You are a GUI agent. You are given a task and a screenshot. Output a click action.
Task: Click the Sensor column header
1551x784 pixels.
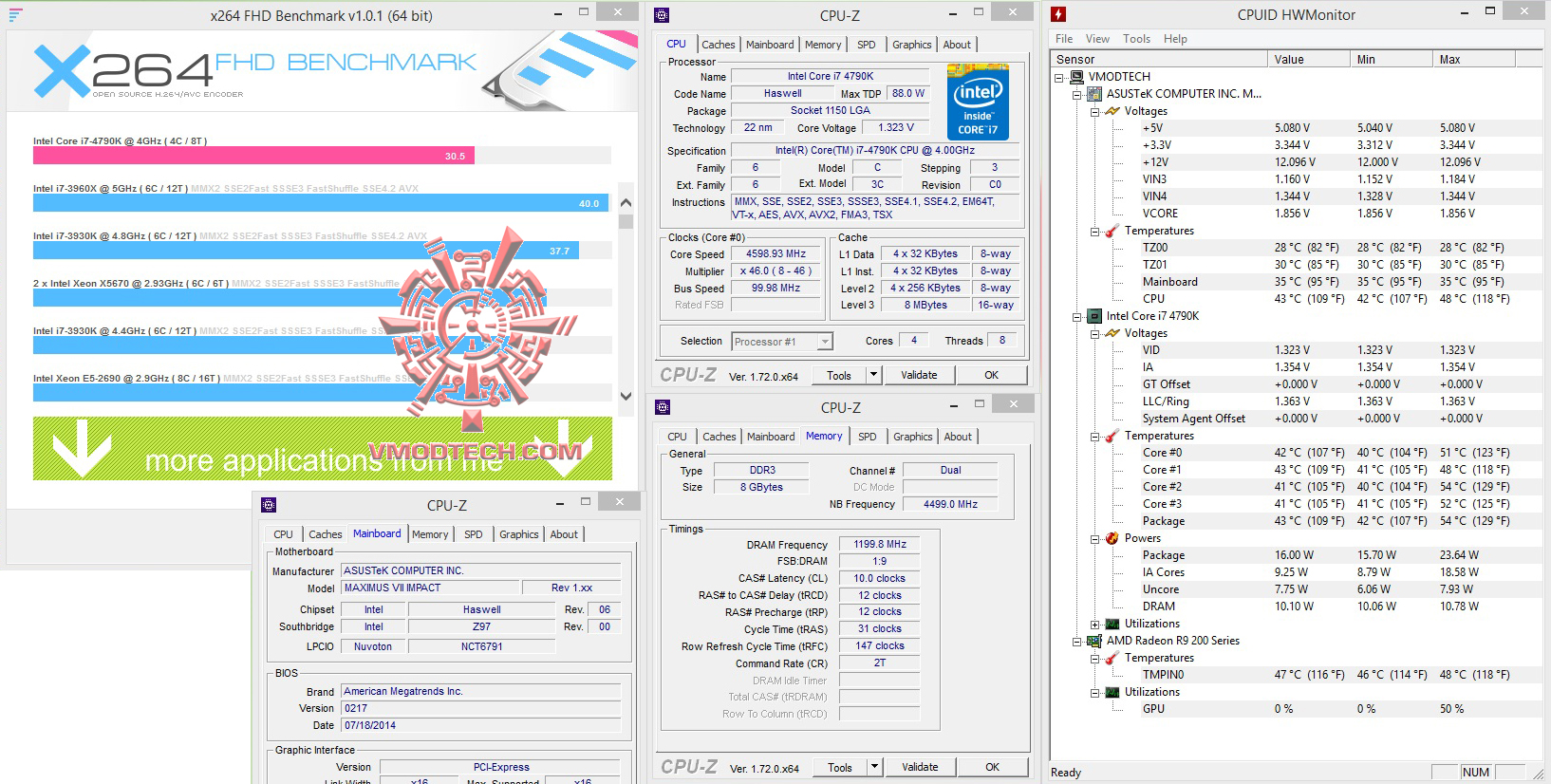click(1159, 59)
